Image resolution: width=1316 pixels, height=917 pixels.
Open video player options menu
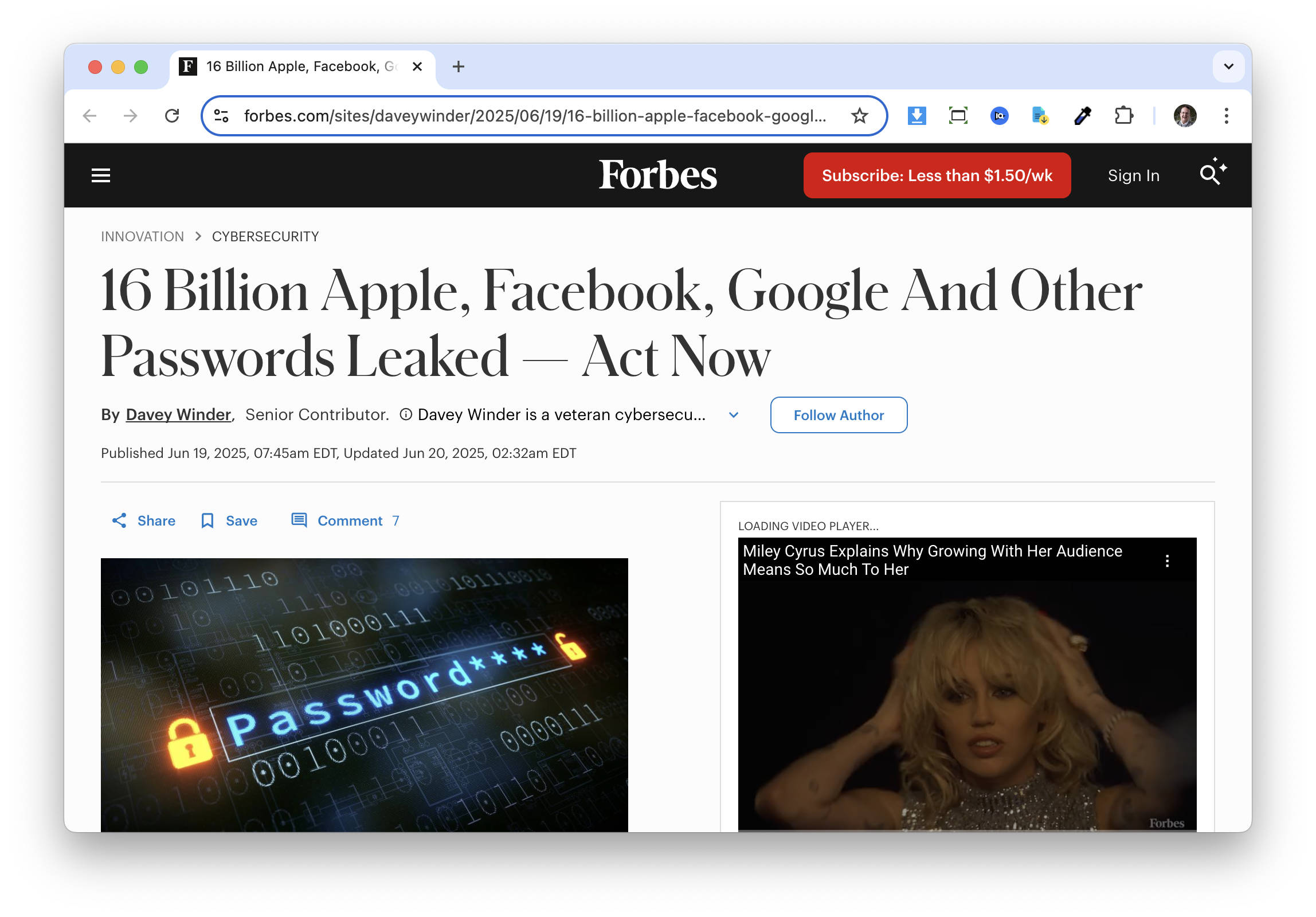click(1168, 561)
